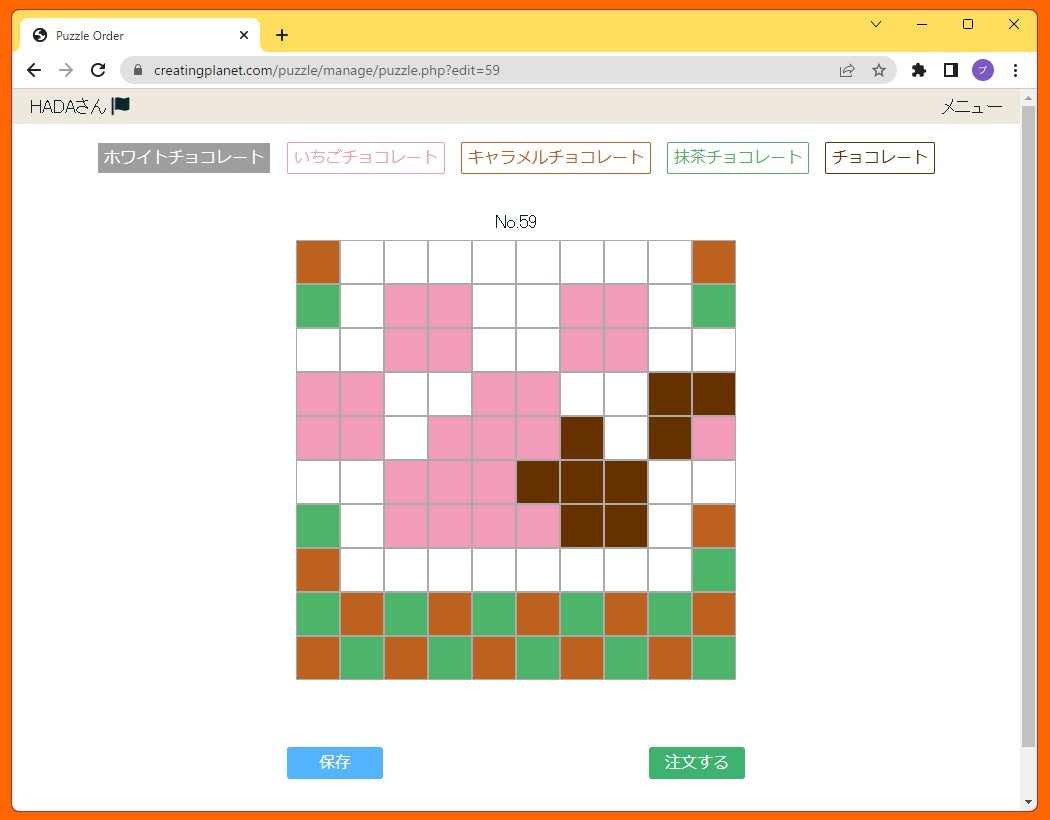The width and height of the screenshot is (1050, 820).
Task: Reload the page with the refresh icon
Action: point(98,70)
